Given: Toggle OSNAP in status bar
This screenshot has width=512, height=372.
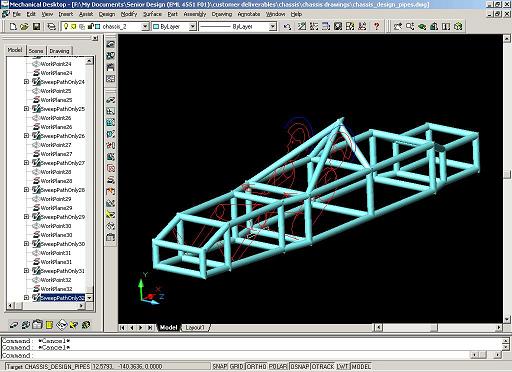Looking at the screenshot, I should click(300, 367).
